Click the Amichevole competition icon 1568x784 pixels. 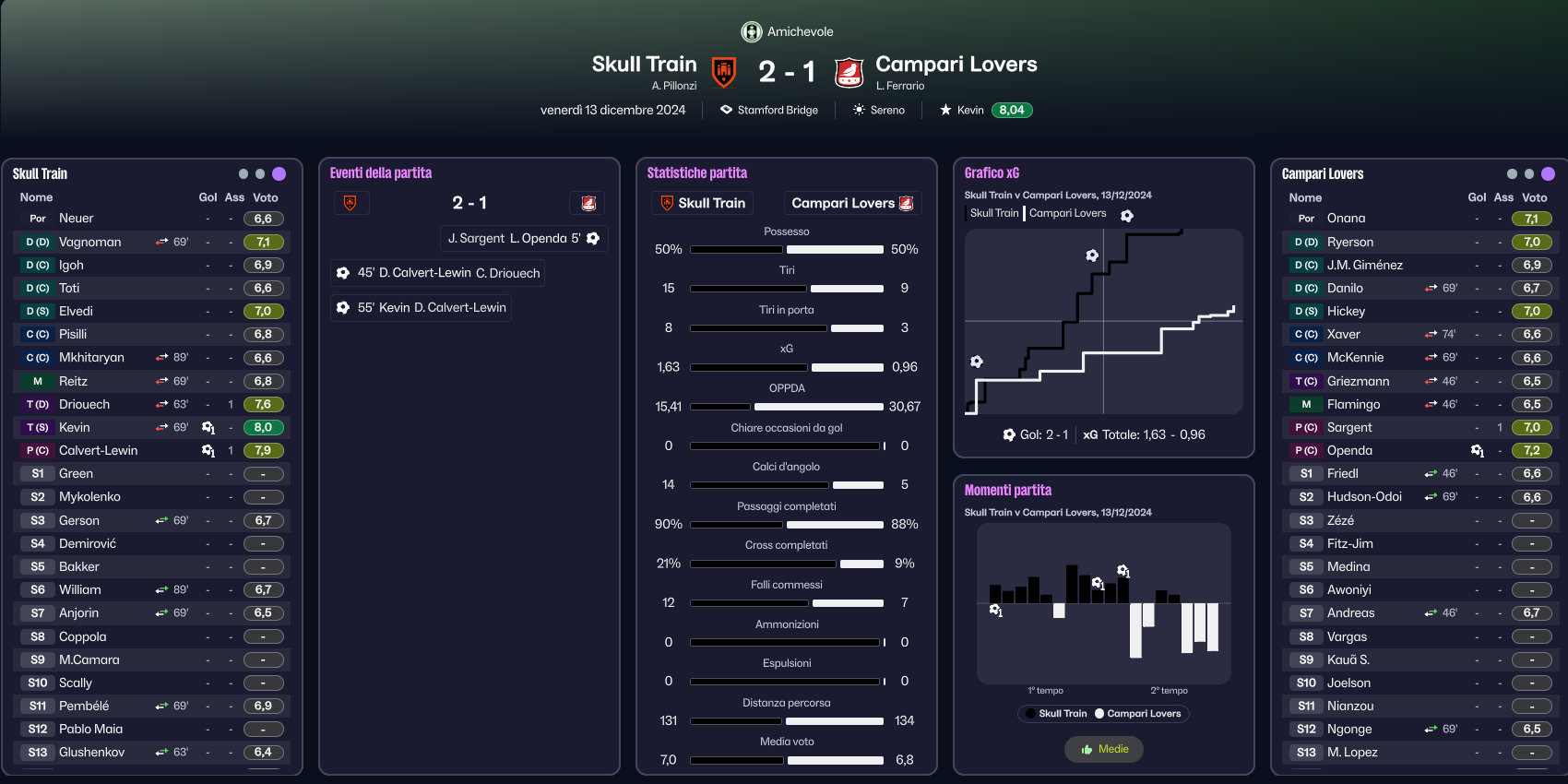752,31
